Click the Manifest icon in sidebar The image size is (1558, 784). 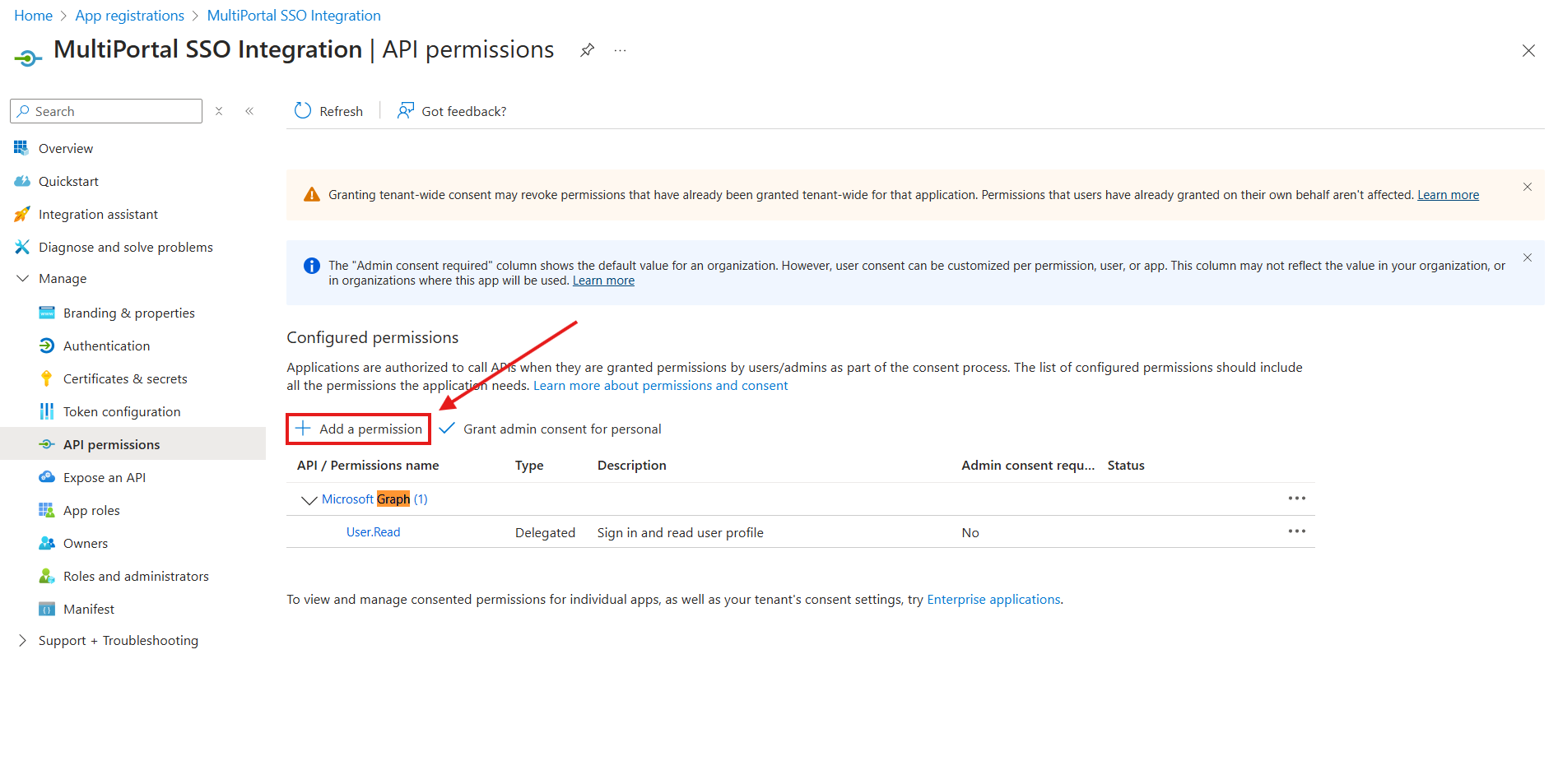(47, 609)
